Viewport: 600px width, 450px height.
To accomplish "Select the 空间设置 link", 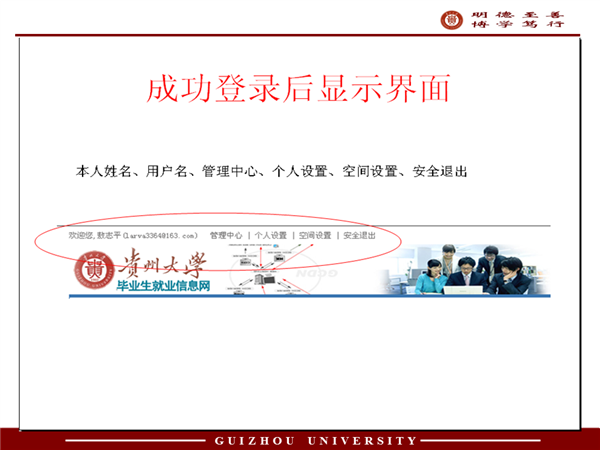I will pos(314,235).
